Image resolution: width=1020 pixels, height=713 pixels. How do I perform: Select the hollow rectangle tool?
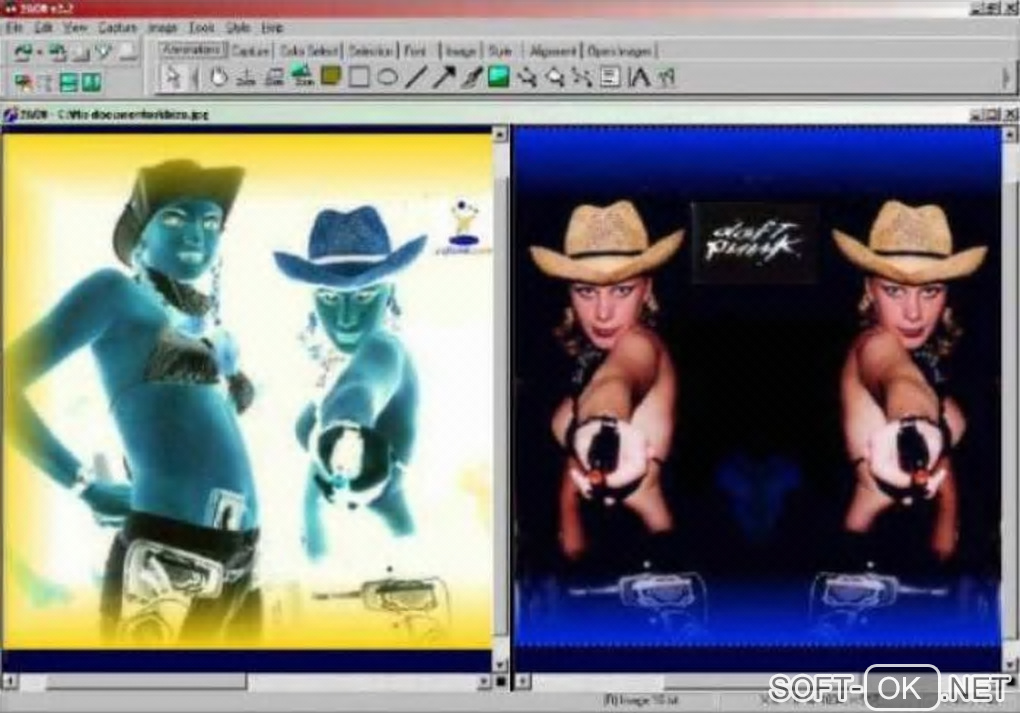point(358,77)
